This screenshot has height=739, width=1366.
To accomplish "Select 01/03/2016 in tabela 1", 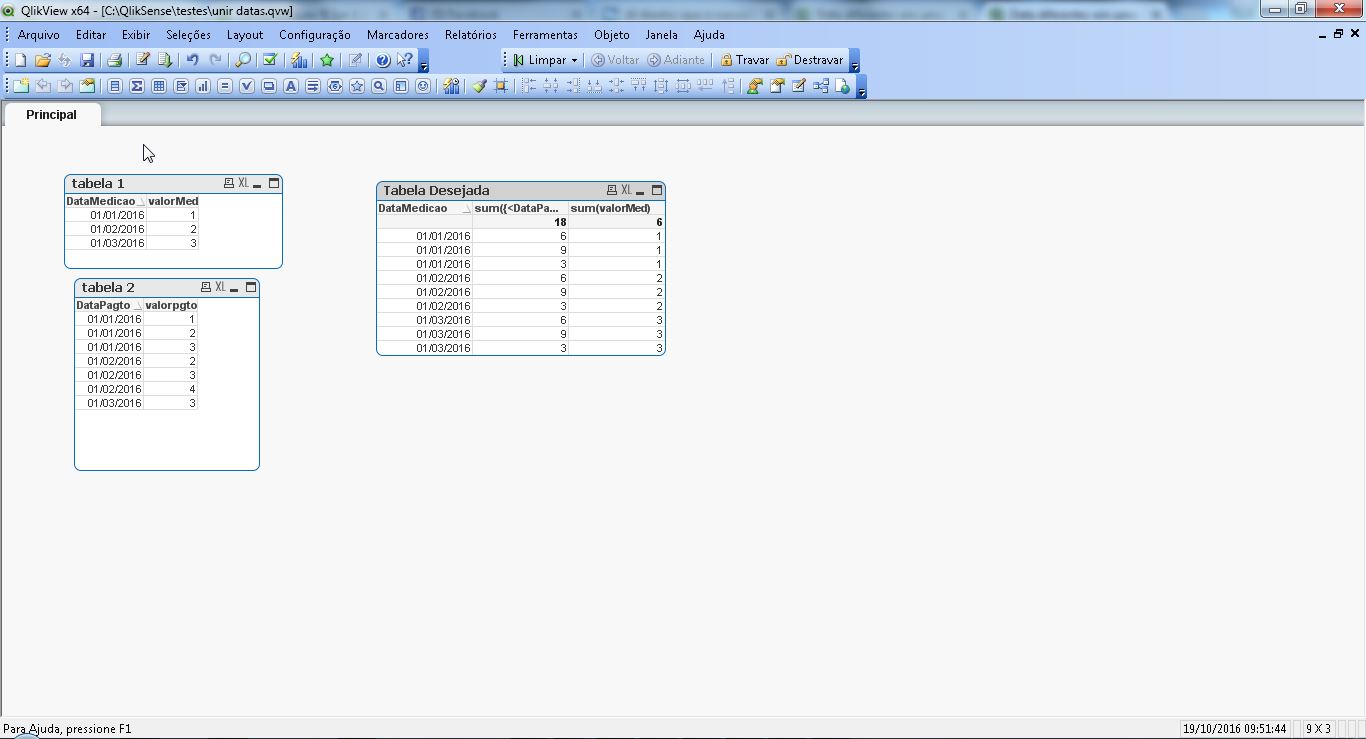I will point(105,243).
